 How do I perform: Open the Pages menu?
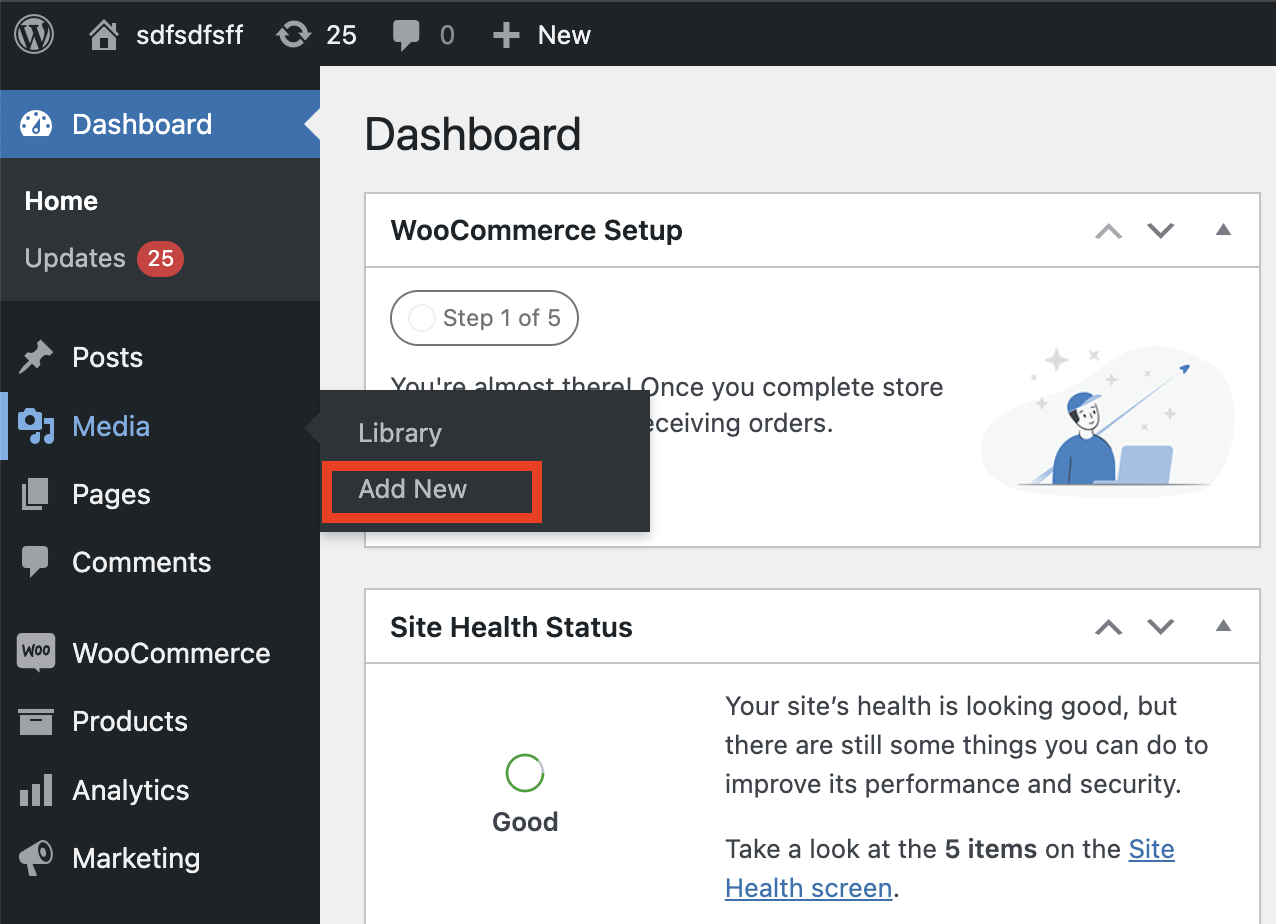(x=160, y=494)
